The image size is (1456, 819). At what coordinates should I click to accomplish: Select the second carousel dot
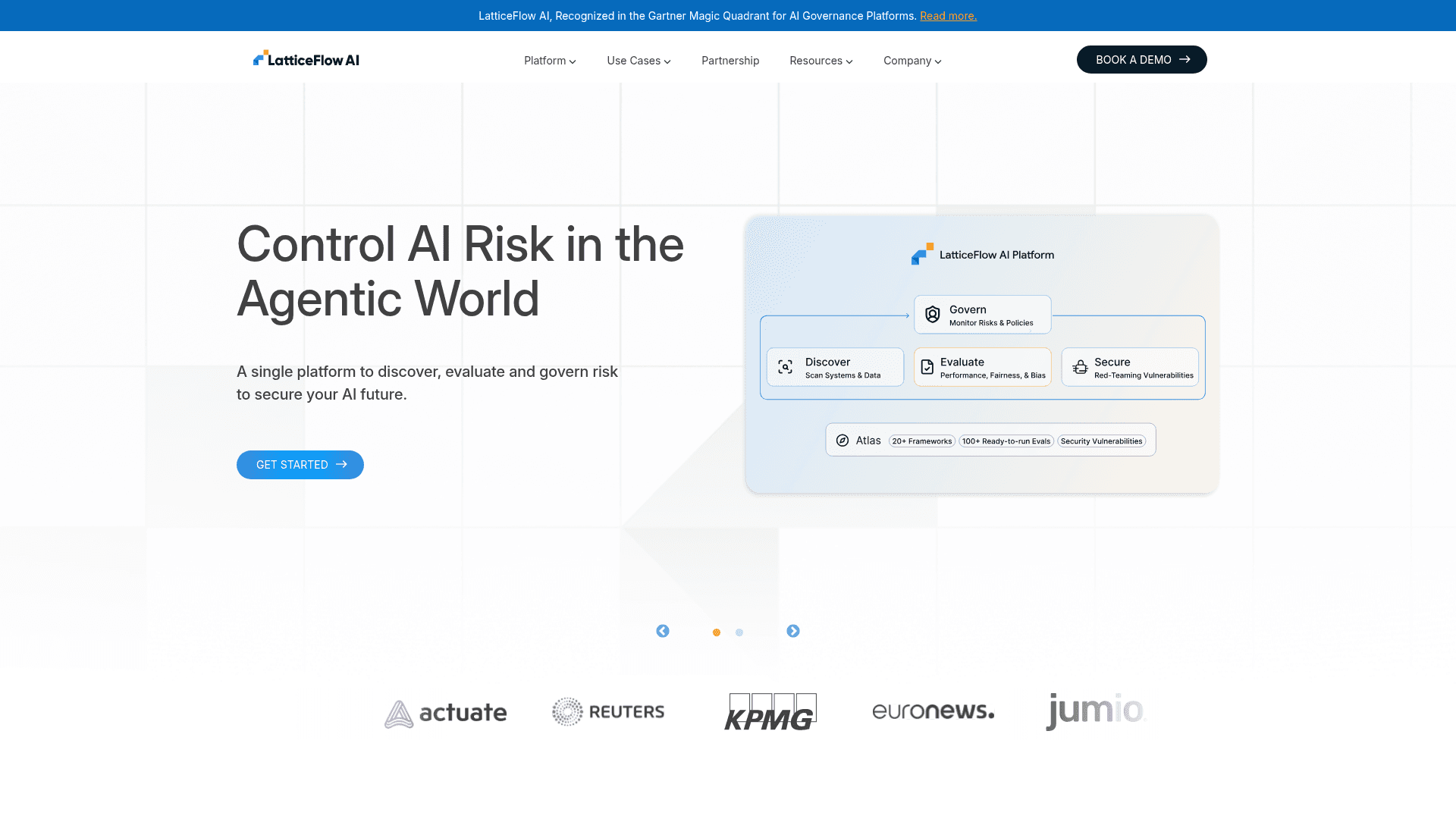(x=739, y=632)
